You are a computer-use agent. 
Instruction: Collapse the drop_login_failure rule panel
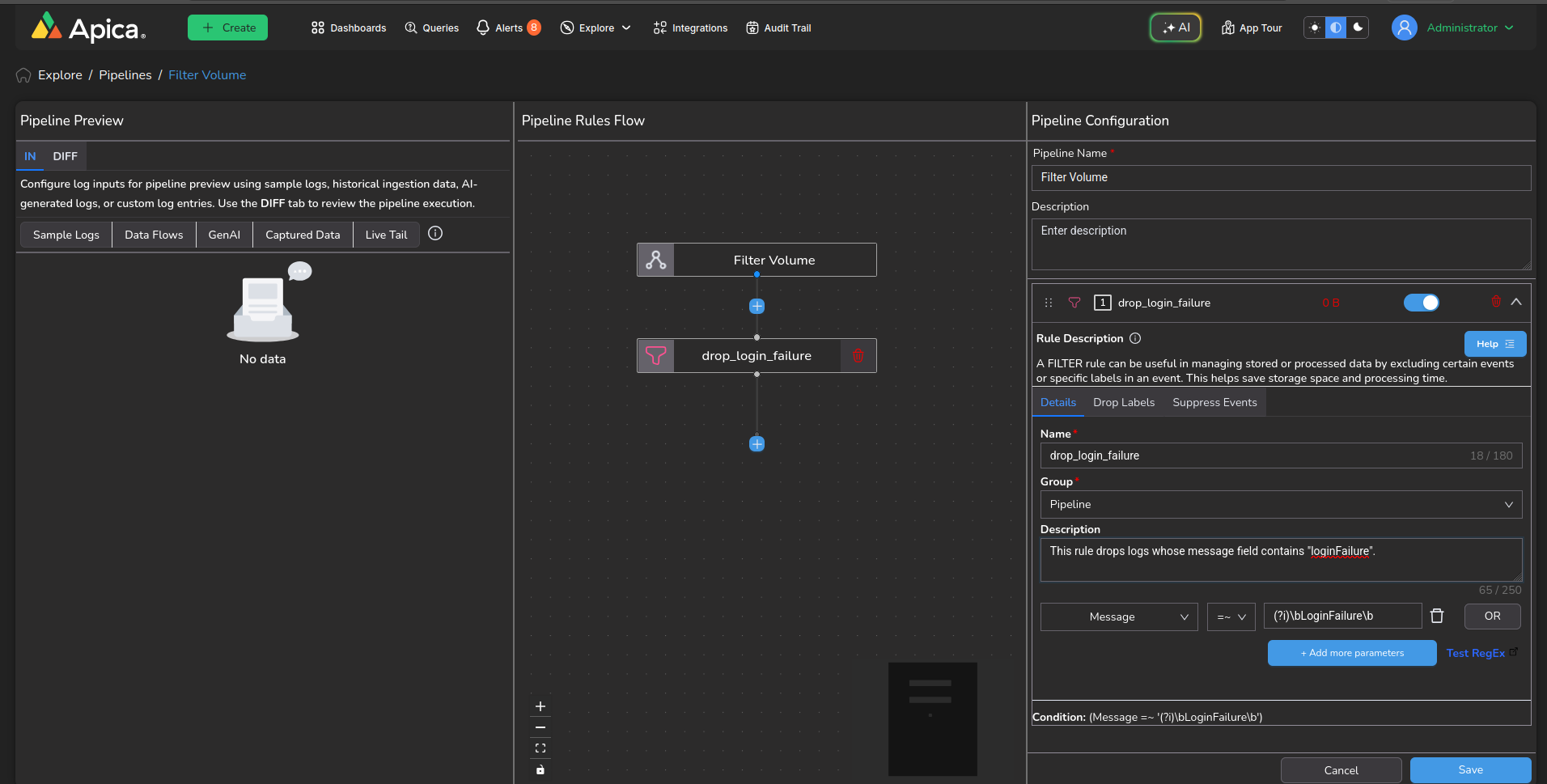(1516, 302)
